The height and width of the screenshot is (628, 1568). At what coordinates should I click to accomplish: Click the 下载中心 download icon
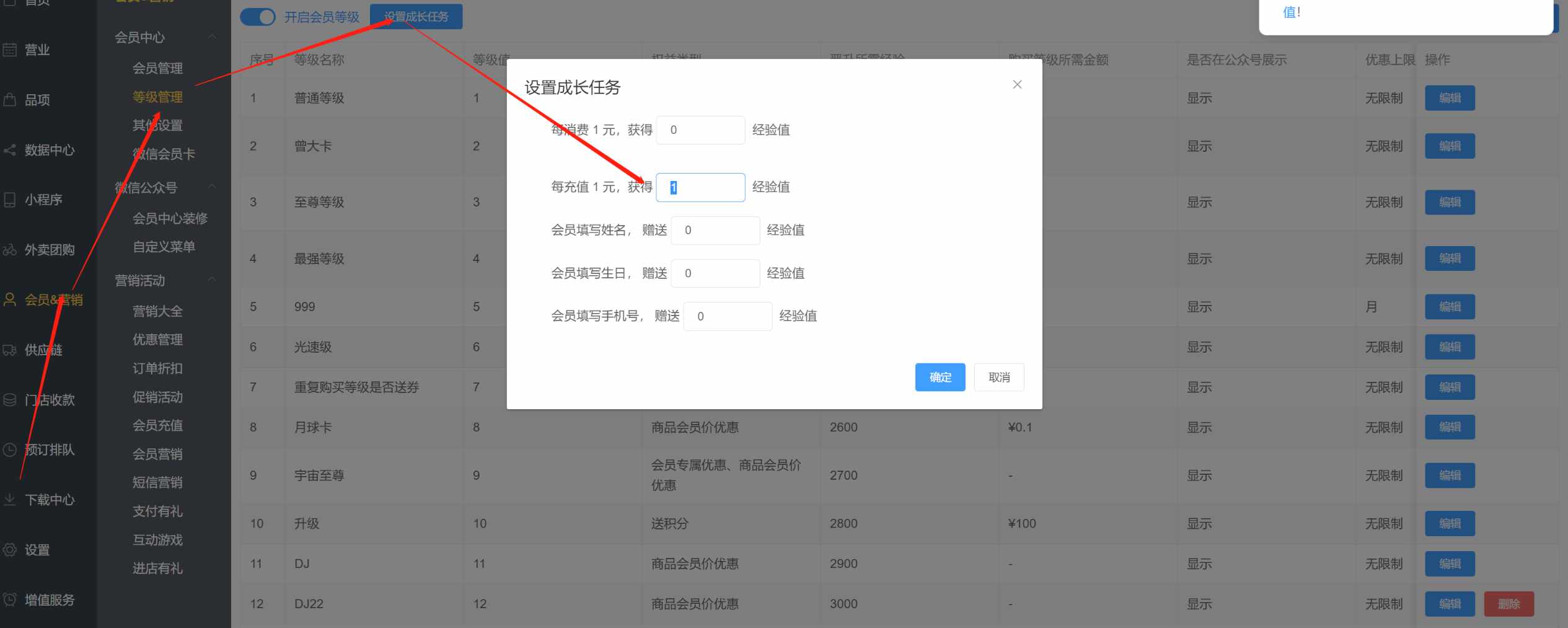point(10,500)
